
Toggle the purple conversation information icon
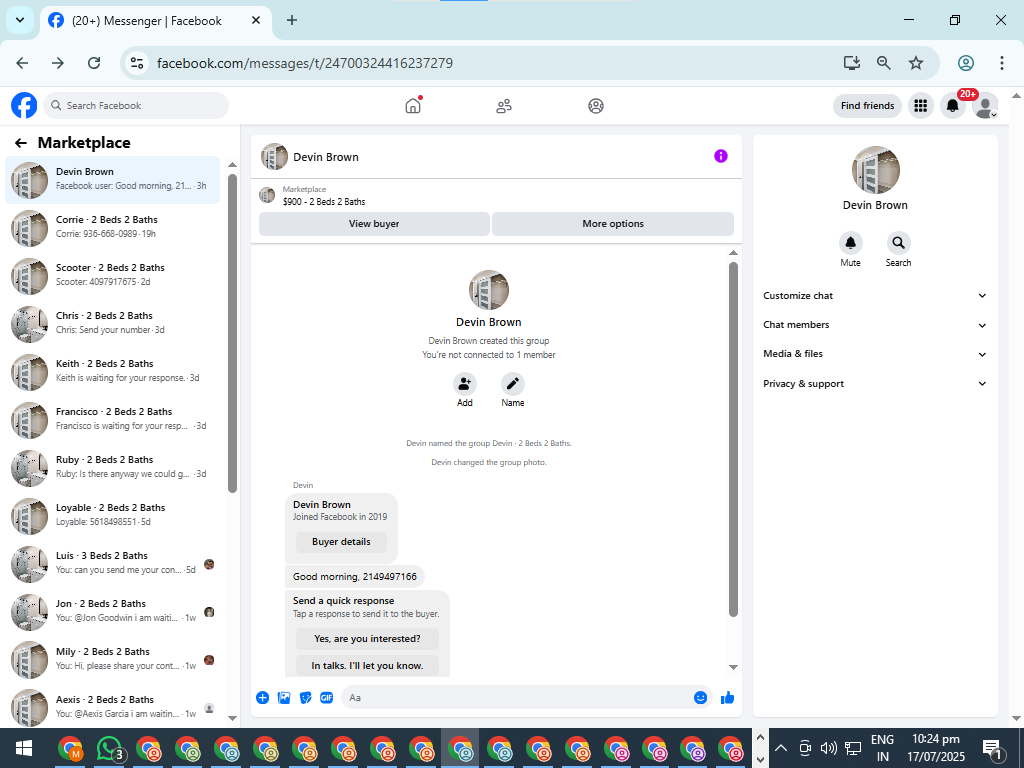point(720,156)
